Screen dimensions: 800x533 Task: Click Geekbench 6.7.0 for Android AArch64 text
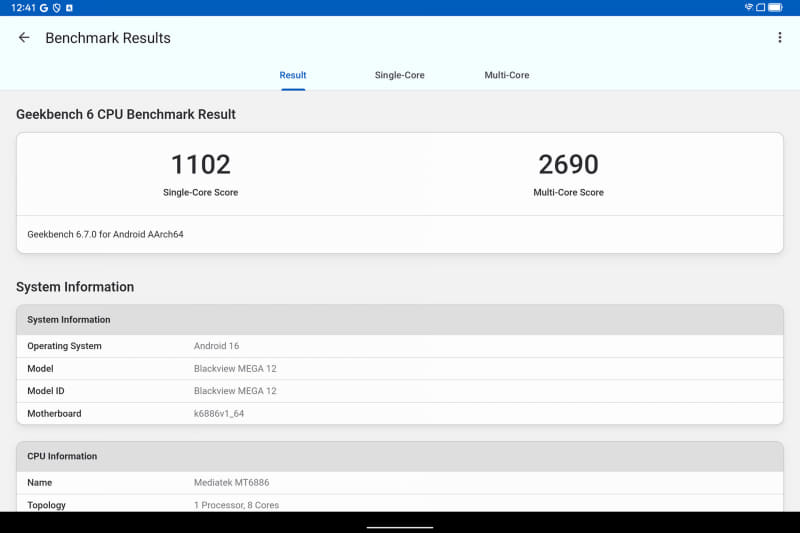pos(105,234)
